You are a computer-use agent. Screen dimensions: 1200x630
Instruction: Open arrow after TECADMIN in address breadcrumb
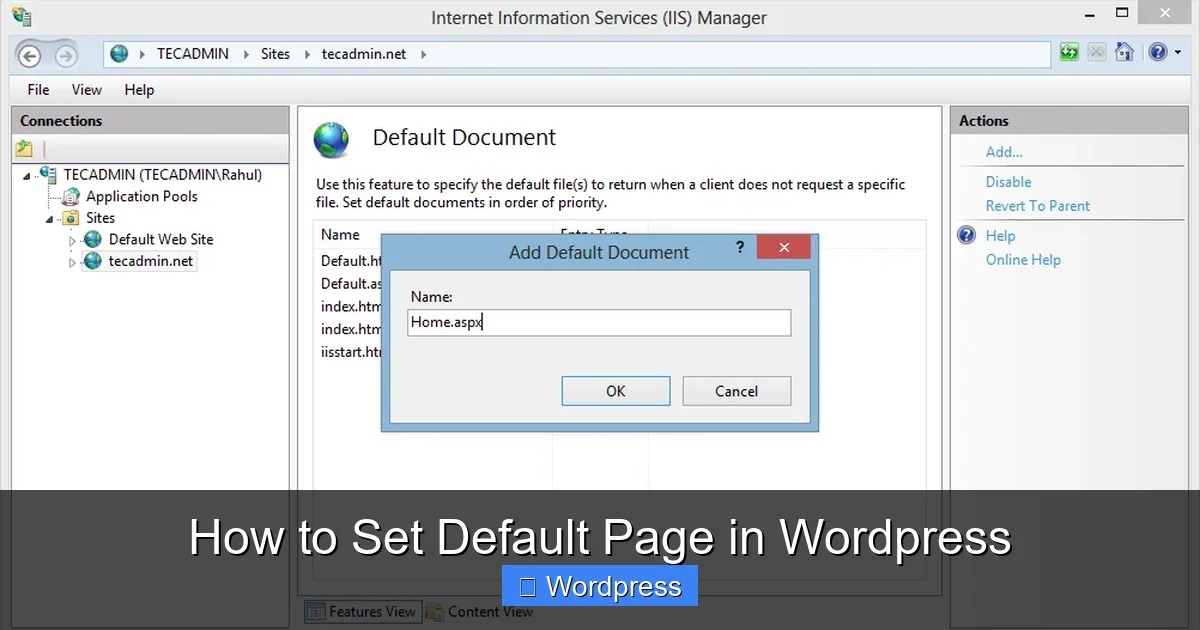pyautogui.click(x=246, y=54)
